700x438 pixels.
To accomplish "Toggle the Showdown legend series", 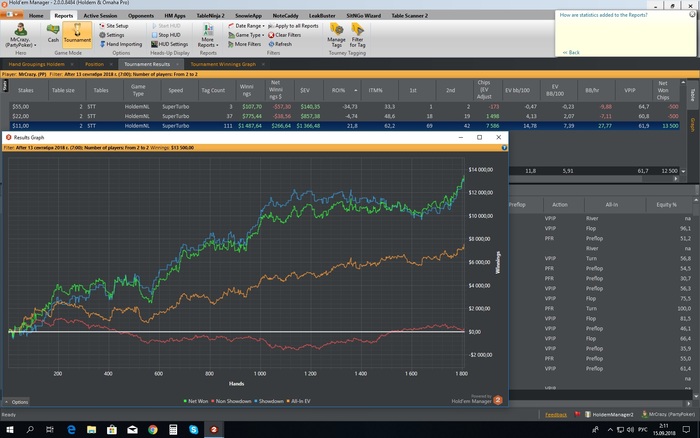I will (x=269, y=401).
